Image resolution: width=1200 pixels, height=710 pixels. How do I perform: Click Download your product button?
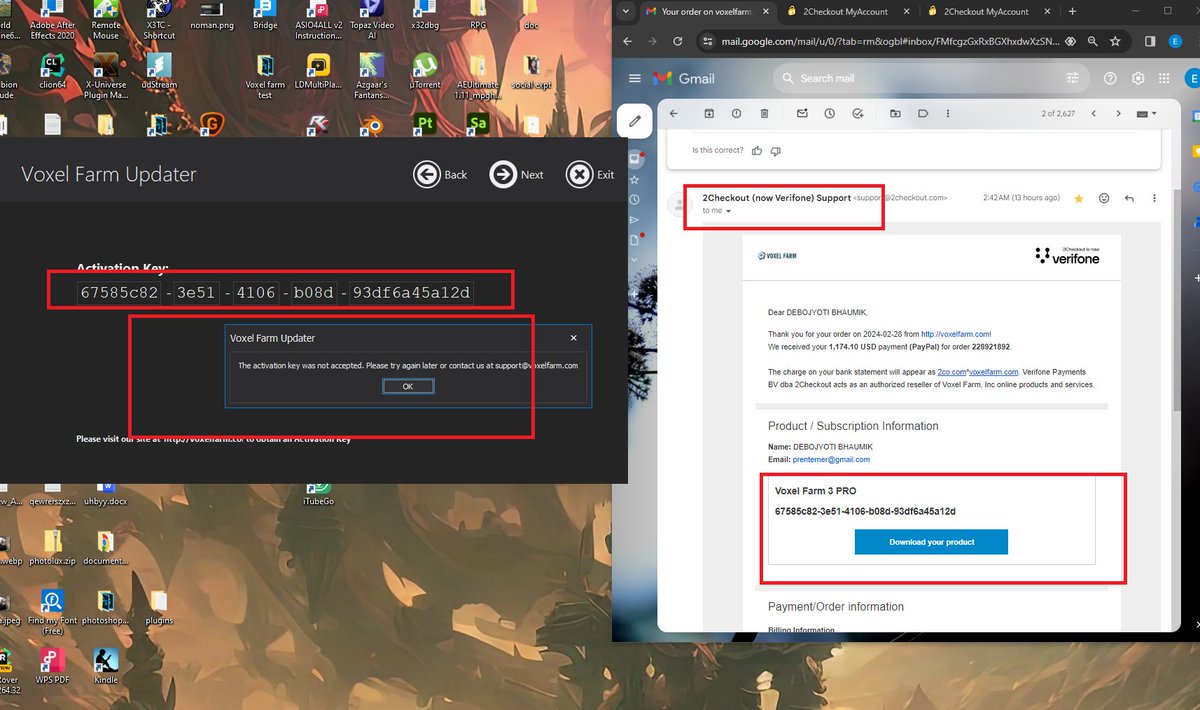(931, 542)
